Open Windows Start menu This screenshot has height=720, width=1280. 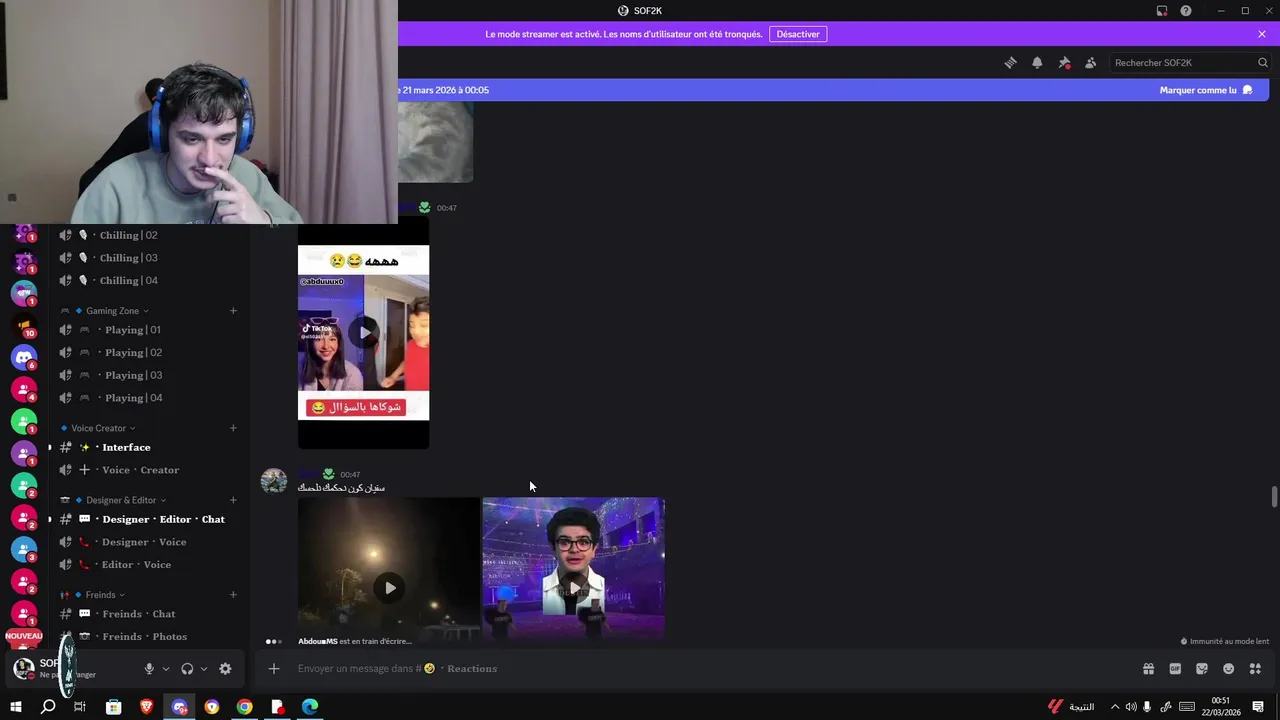pos(16,707)
